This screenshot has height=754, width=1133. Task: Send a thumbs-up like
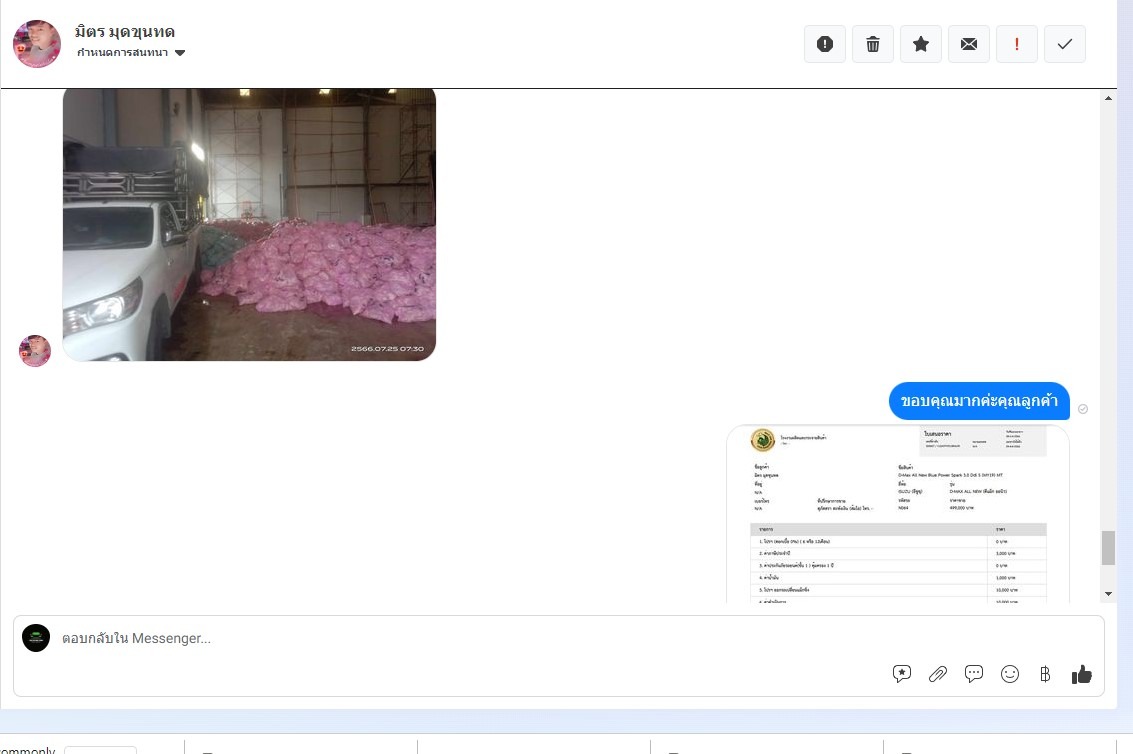1082,674
